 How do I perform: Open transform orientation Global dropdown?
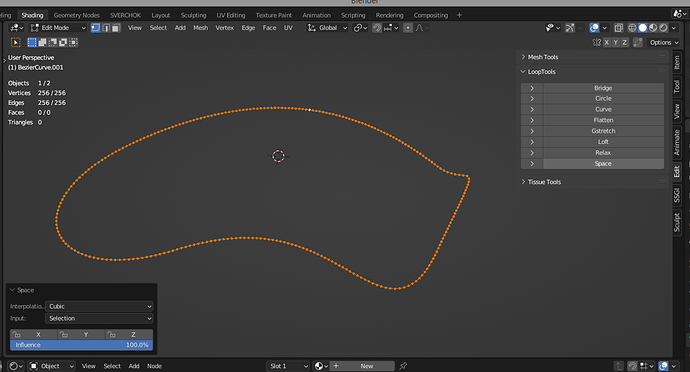click(x=327, y=28)
